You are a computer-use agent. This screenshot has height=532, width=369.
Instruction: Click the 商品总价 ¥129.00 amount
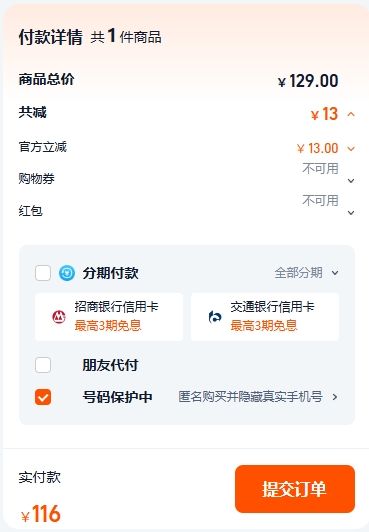[x=308, y=81]
